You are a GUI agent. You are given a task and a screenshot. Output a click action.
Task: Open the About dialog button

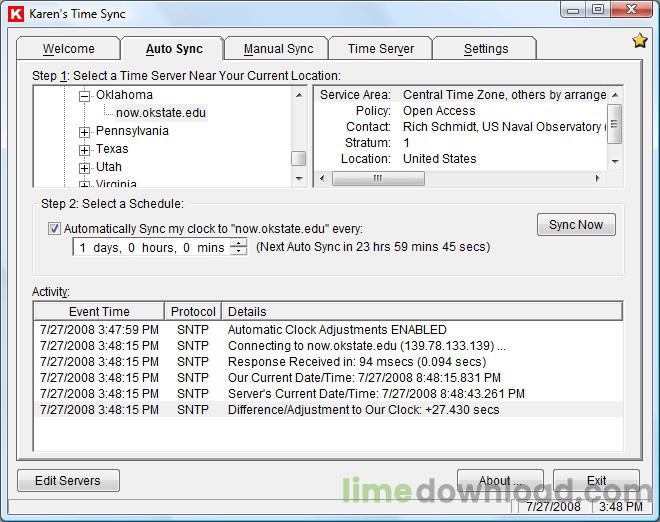[500, 481]
